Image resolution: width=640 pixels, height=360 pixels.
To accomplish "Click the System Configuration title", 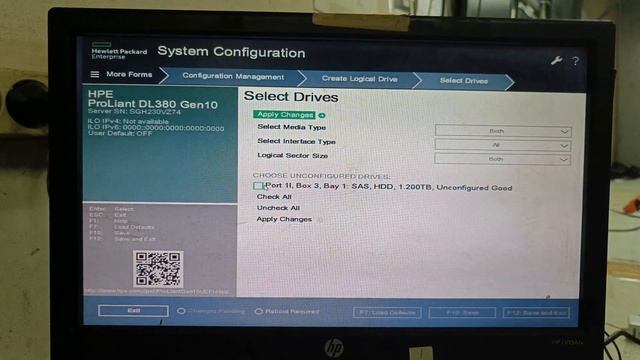I will click(231, 52).
